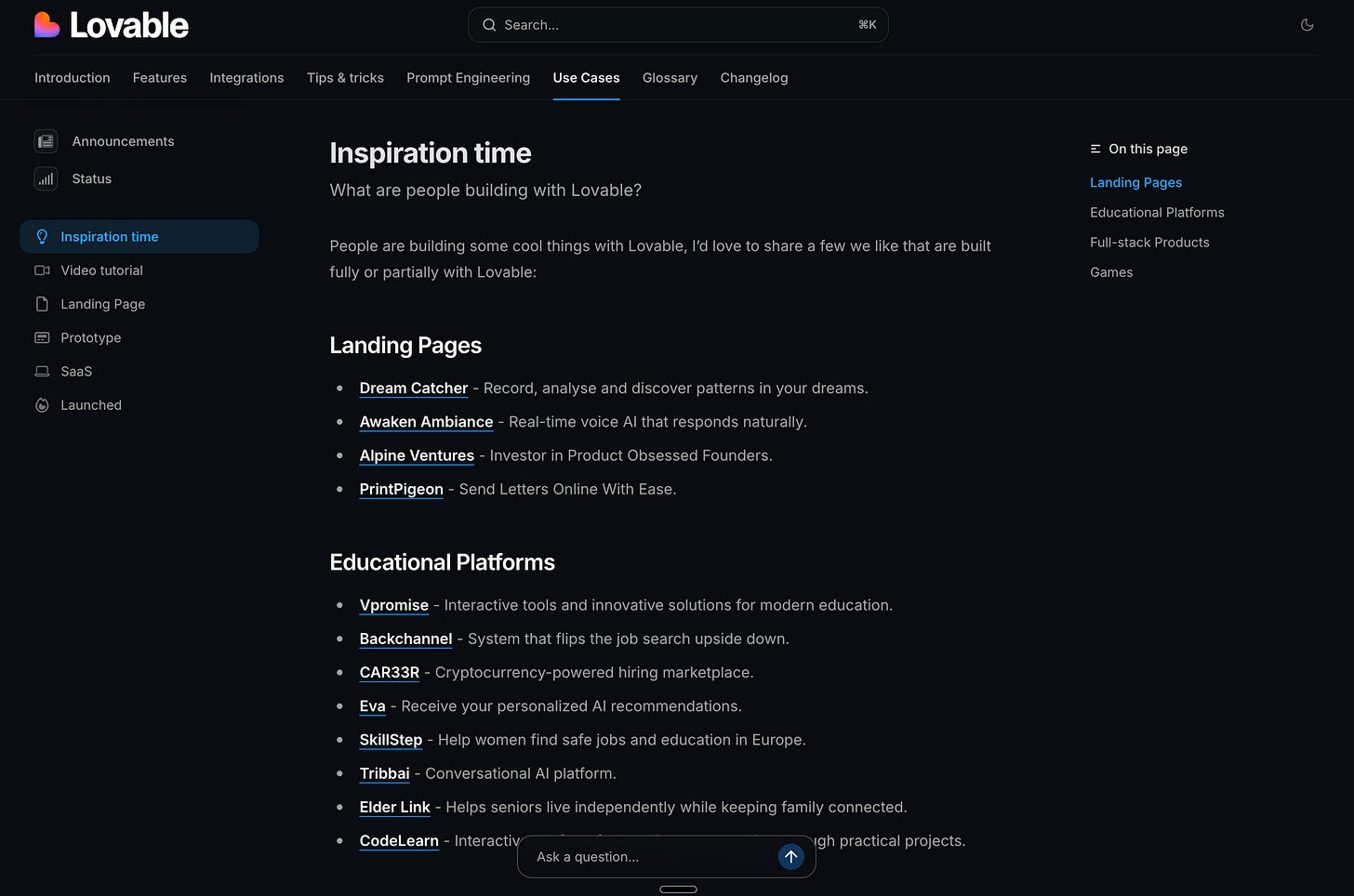Jump to Educational Platforms section link

pyautogui.click(x=1157, y=213)
